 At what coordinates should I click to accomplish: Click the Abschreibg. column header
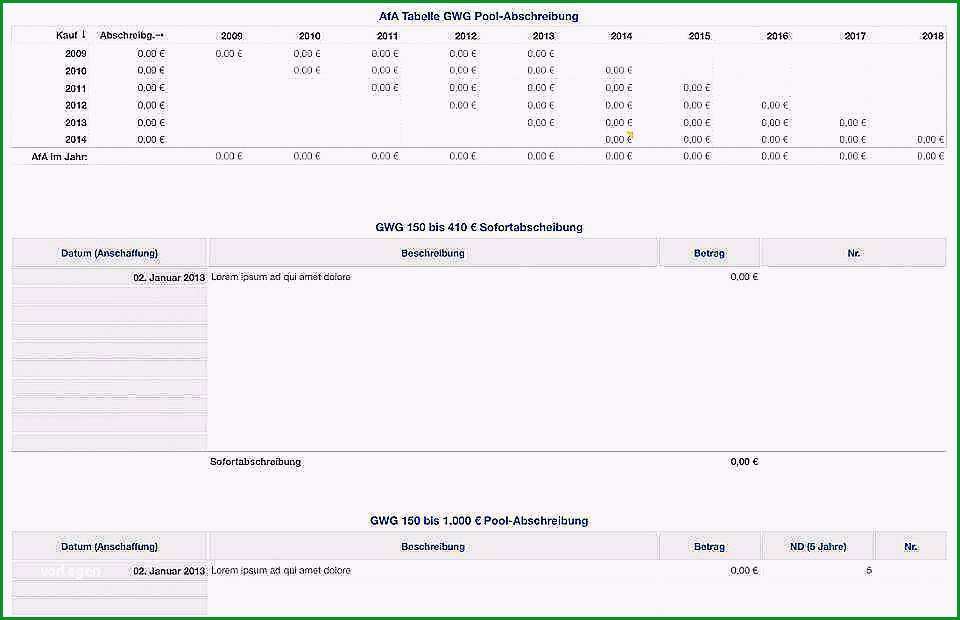(132, 35)
